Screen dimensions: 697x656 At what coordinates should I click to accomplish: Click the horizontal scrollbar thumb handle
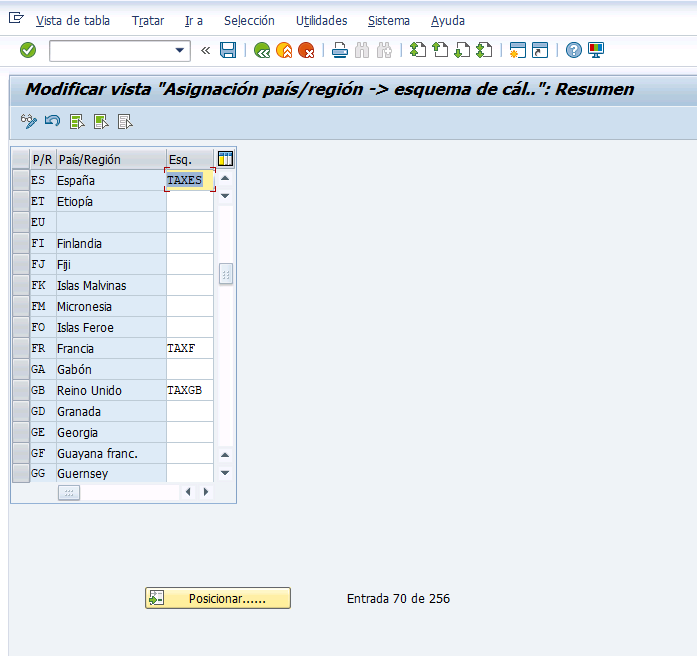tap(69, 492)
